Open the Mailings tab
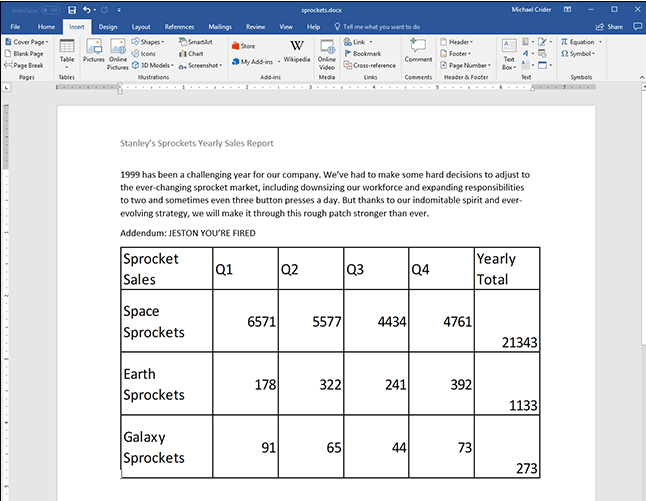Image resolution: width=646 pixels, height=501 pixels. click(x=220, y=26)
